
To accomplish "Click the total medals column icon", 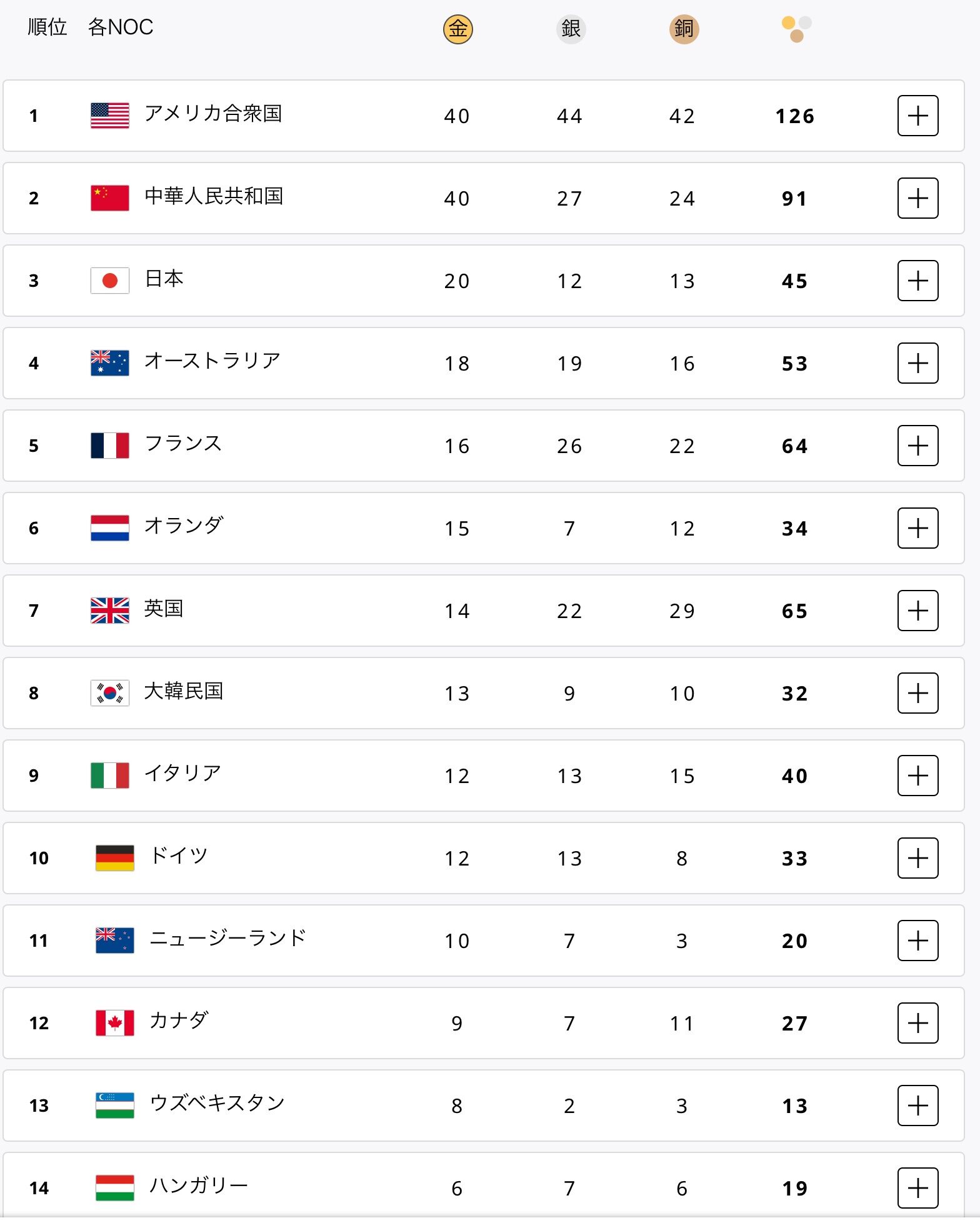I will point(796,29).
